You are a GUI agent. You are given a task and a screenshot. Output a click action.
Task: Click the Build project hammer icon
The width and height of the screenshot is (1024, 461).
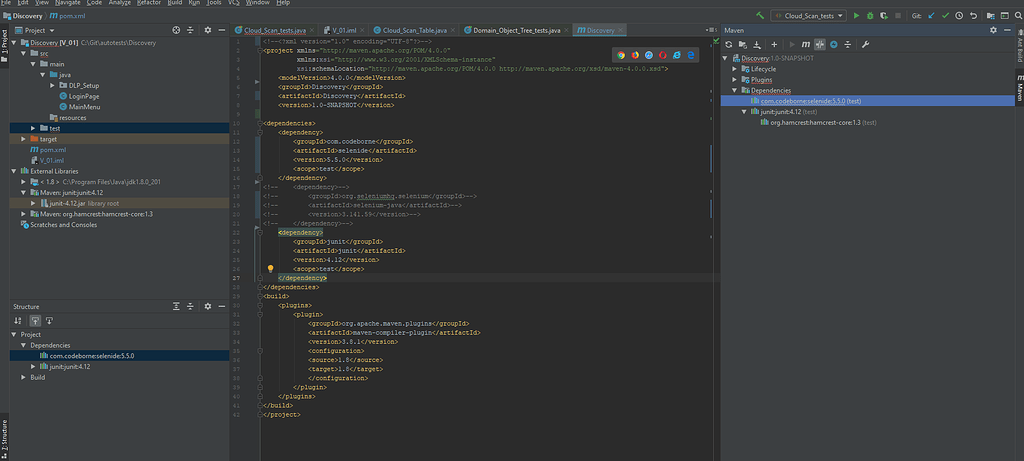762,16
